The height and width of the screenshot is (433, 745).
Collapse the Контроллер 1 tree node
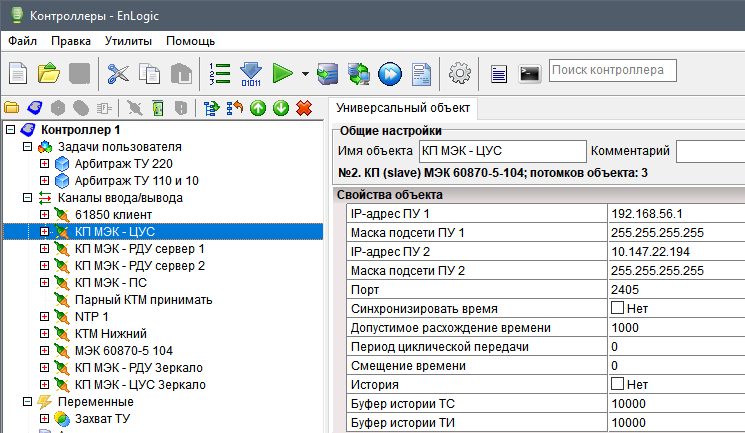tap(10, 129)
